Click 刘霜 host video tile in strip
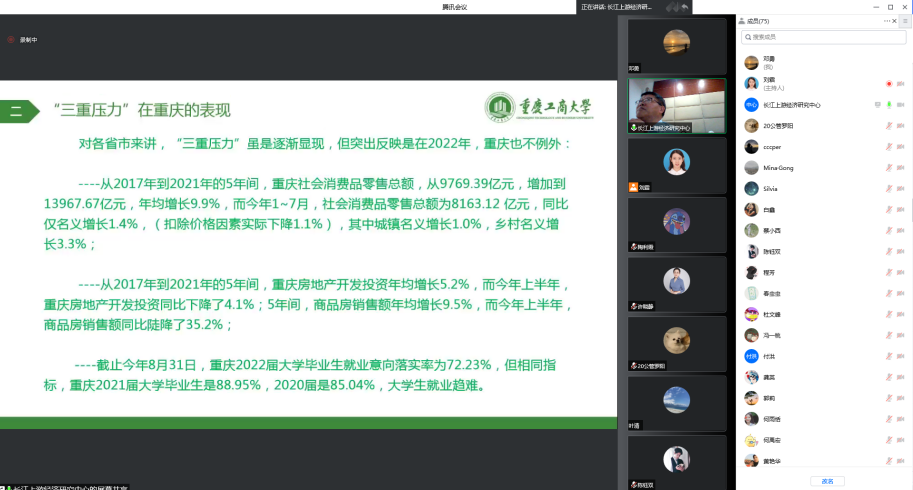 click(676, 166)
